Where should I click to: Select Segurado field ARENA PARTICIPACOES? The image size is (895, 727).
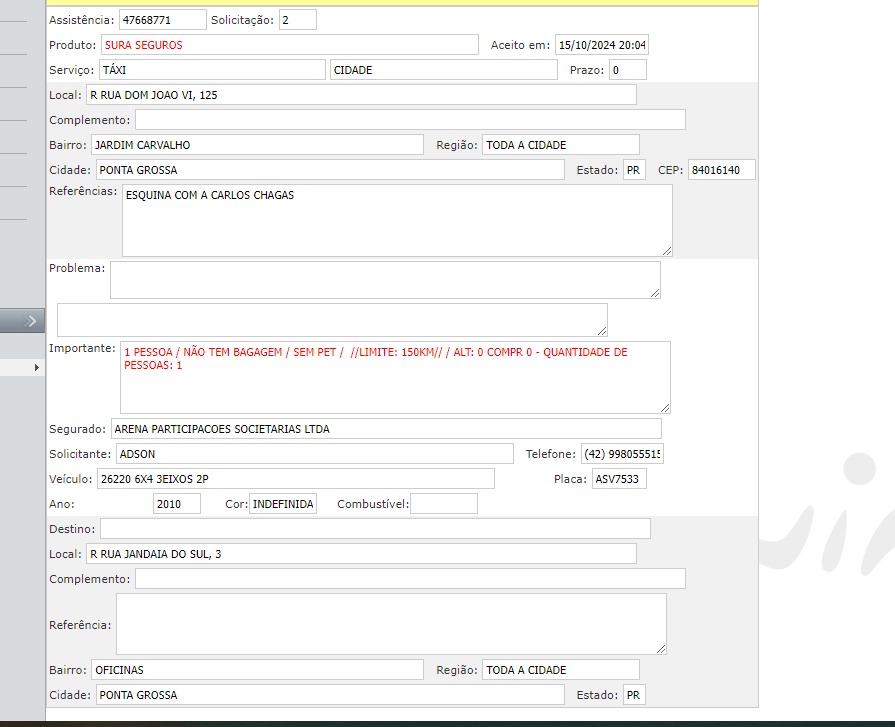point(386,429)
